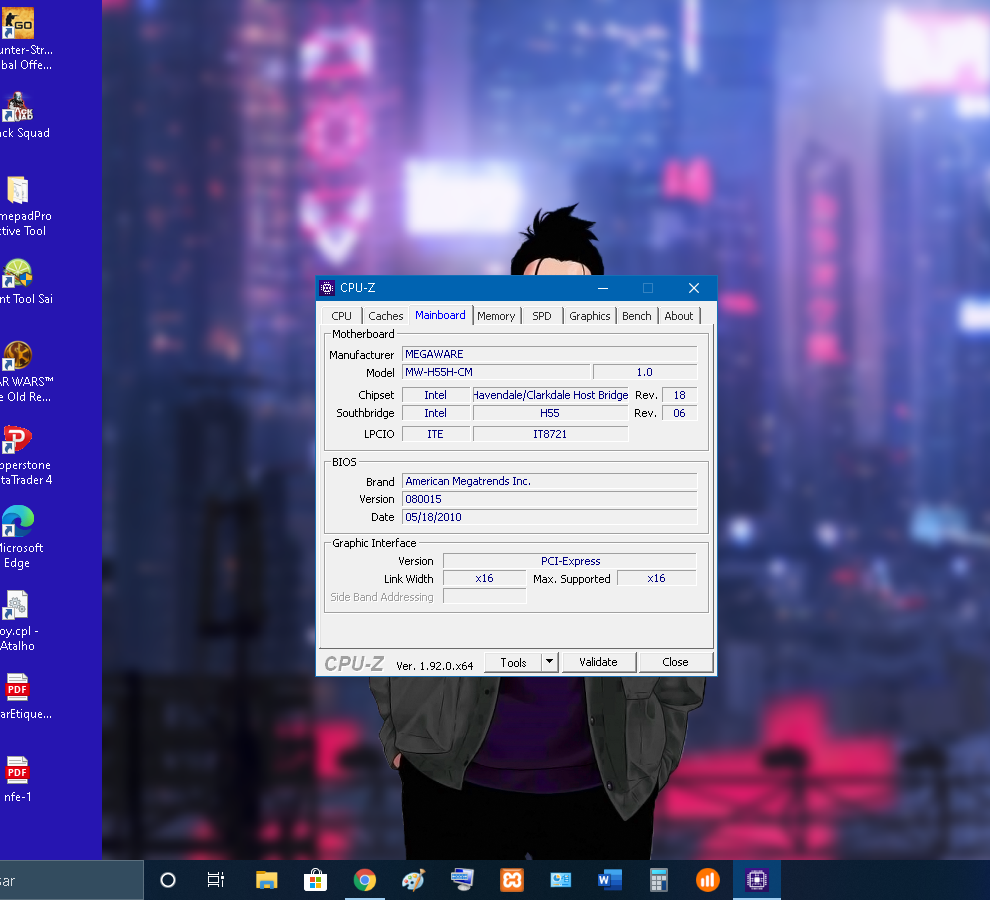
Task: Expand the Tools dropdown arrow
Action: point(550,662)
